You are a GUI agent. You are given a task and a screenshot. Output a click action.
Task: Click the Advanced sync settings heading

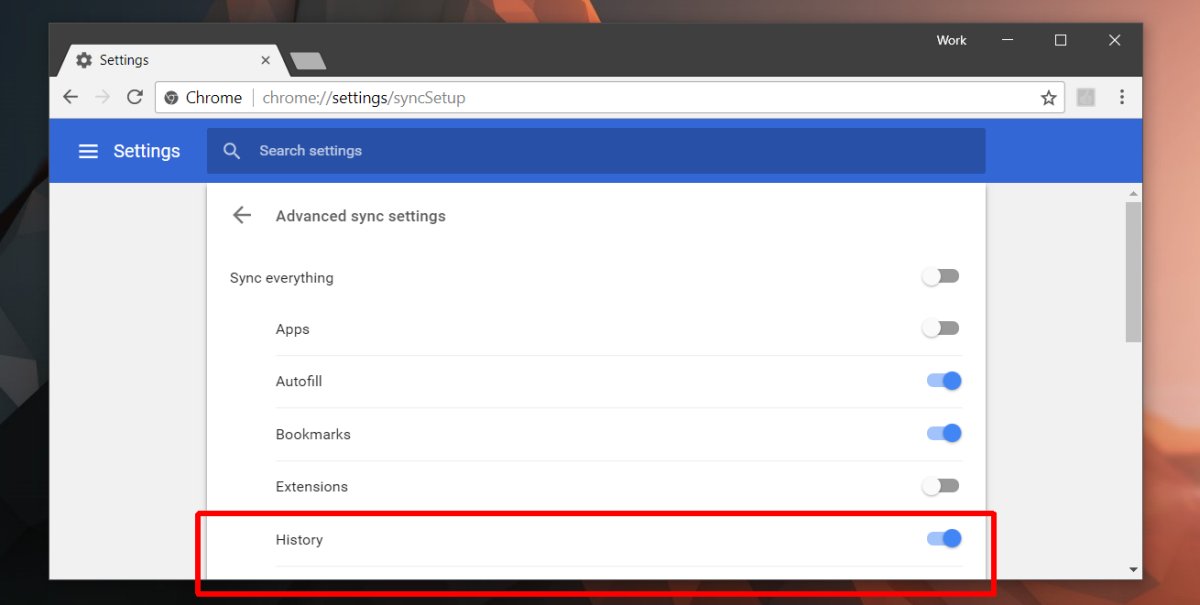click(361, 216)
